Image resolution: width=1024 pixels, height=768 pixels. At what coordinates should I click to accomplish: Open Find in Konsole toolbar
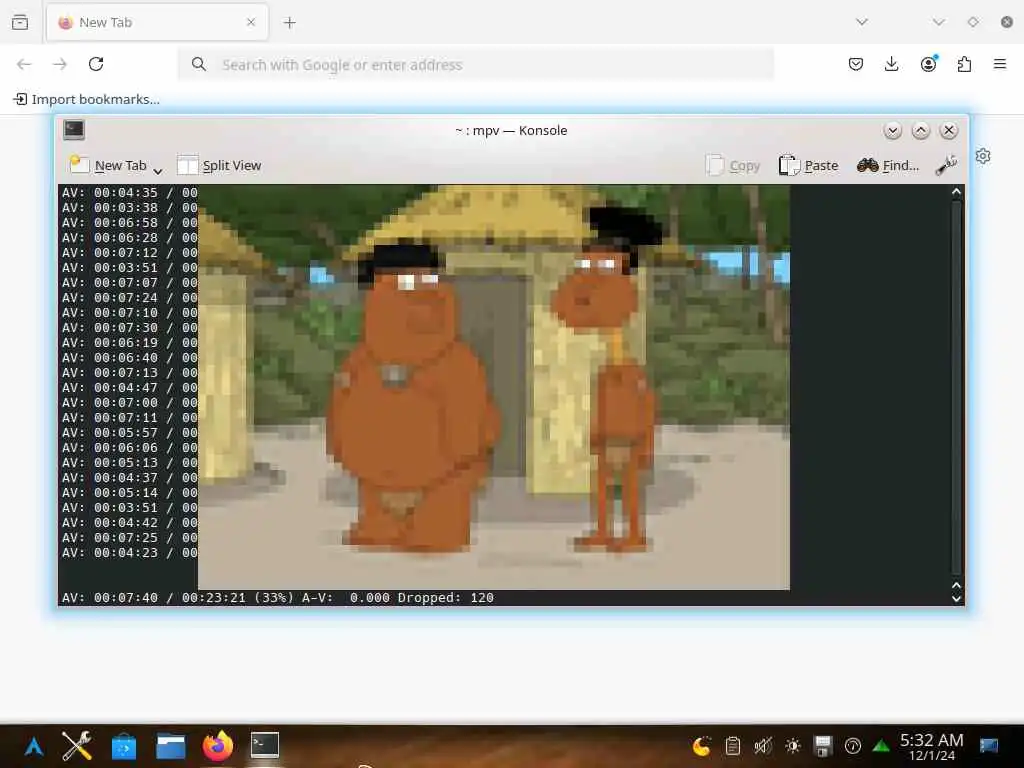pyautogui.click(x=888, y=165)
